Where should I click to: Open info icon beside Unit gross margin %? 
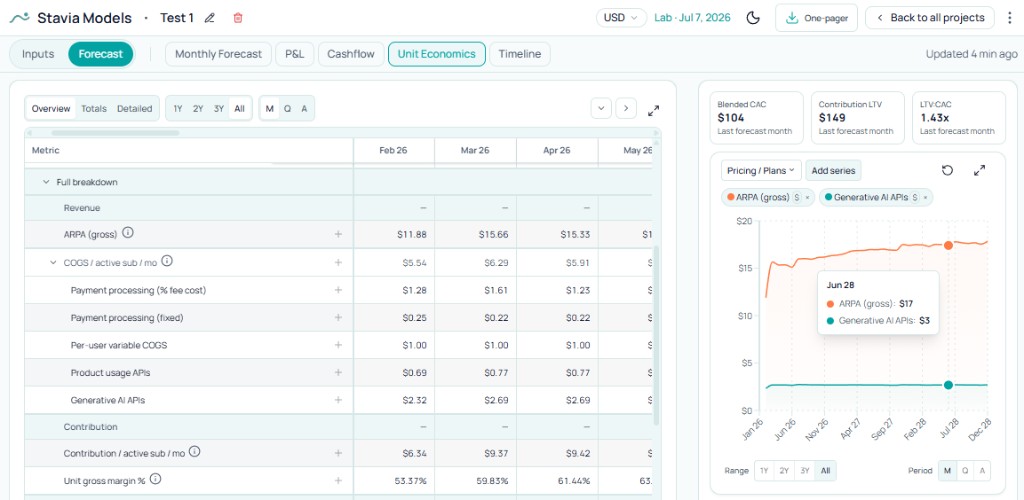click(155, 479)
